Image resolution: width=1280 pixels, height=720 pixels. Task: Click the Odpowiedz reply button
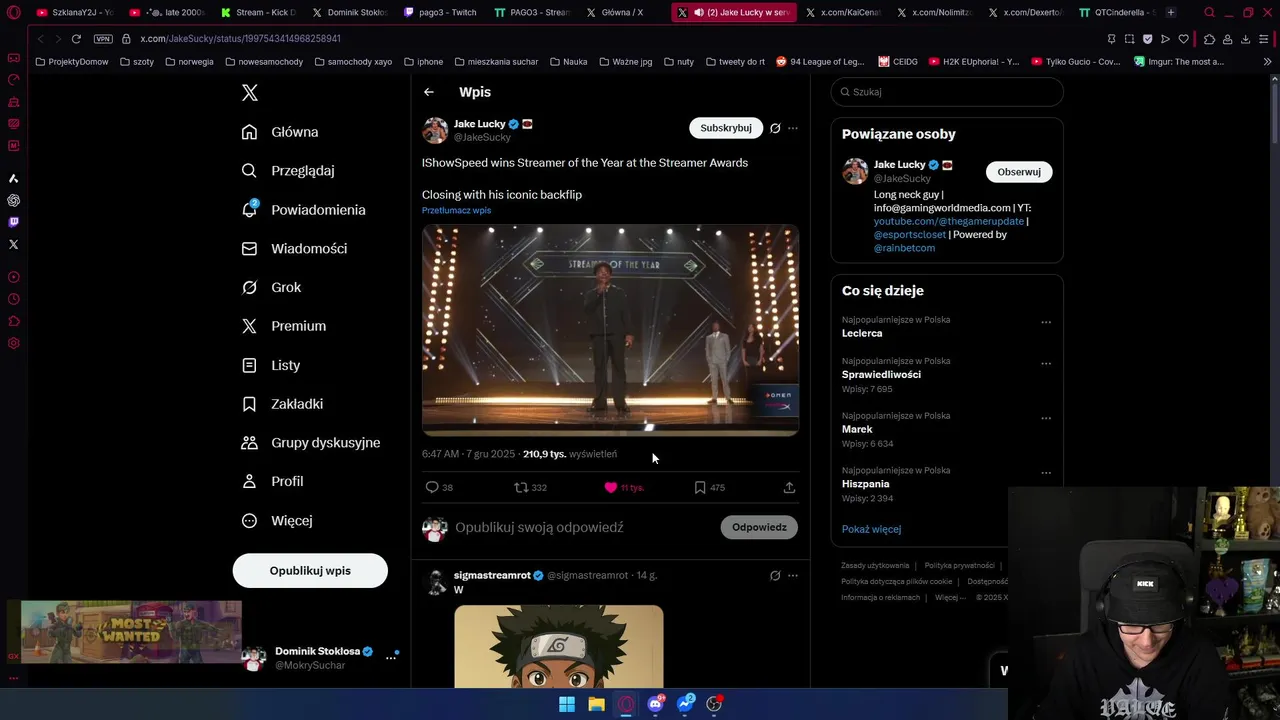tap(759, 527)
